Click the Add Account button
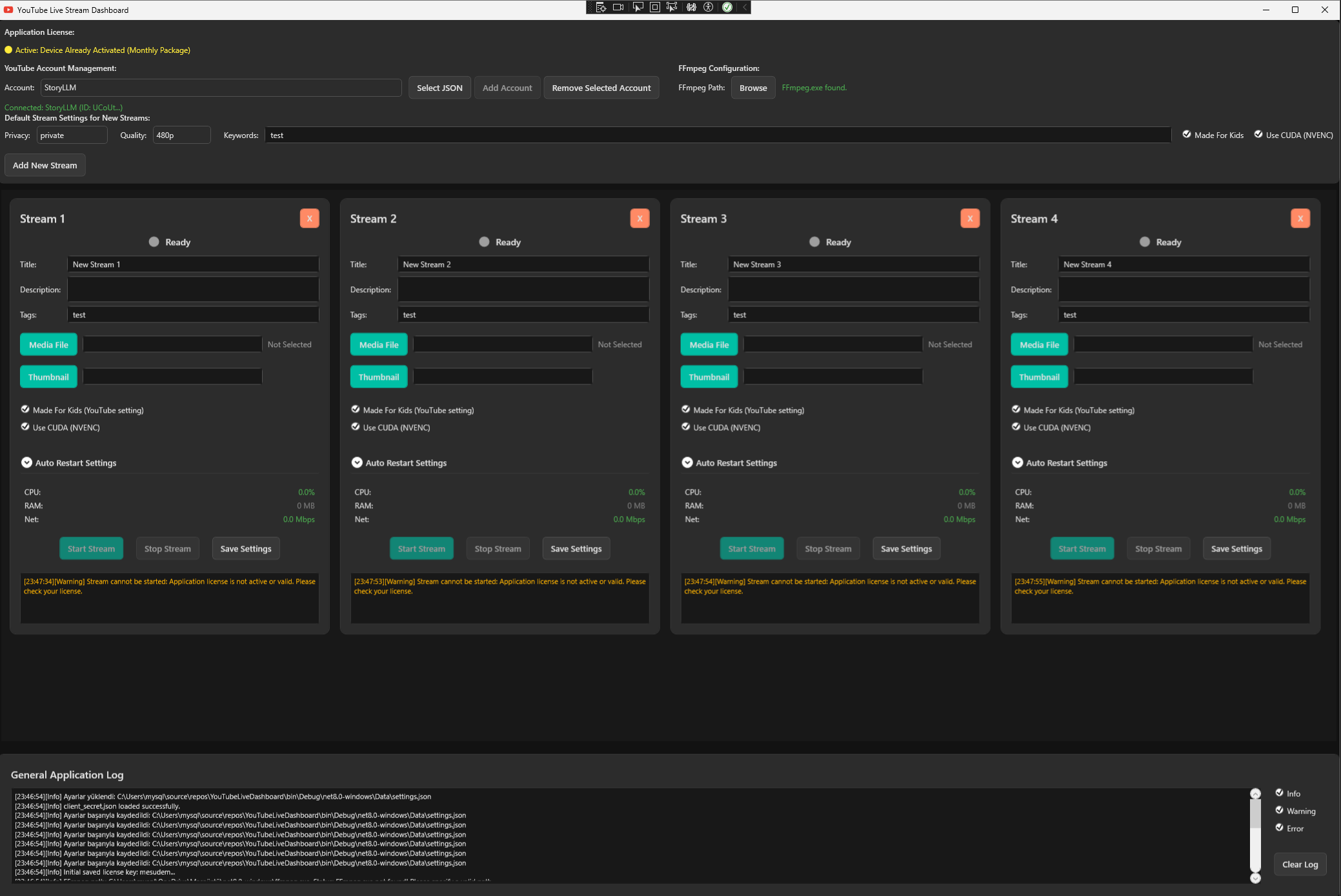This screenshot has width=1341, height=896. click(507, 88)
